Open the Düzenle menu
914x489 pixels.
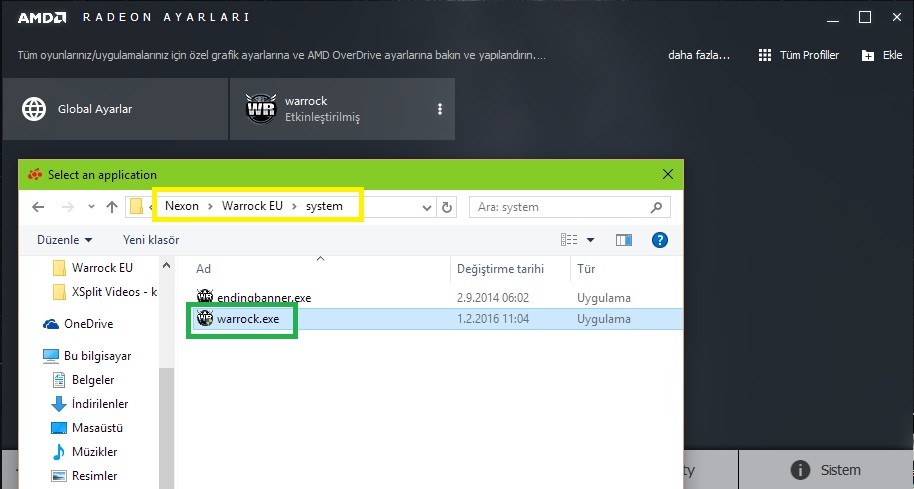pyautogui.click(x=64, y=240)
